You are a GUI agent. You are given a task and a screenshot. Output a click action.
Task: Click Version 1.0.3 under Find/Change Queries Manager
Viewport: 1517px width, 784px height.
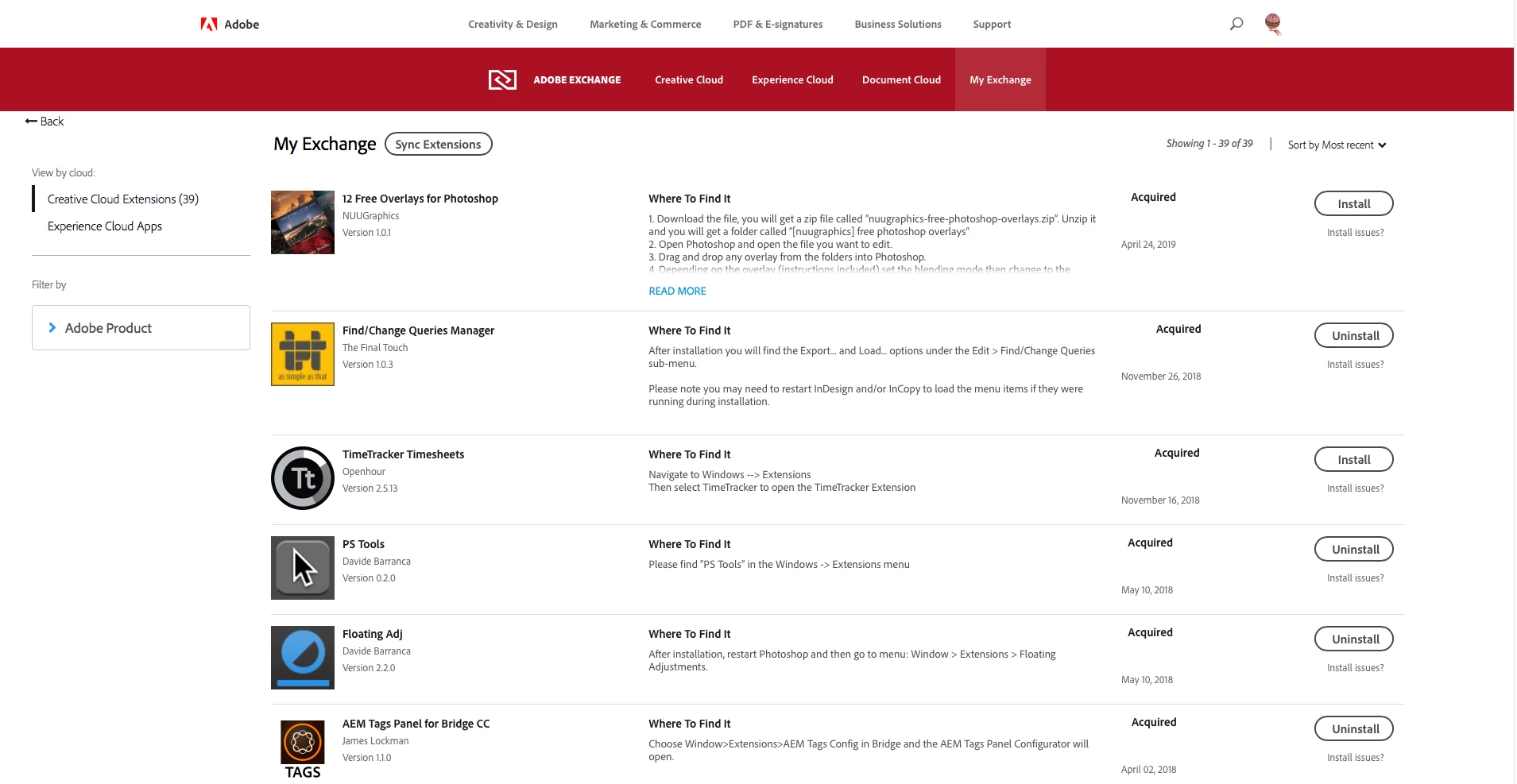pyautogui.click(x=367, y=365)
